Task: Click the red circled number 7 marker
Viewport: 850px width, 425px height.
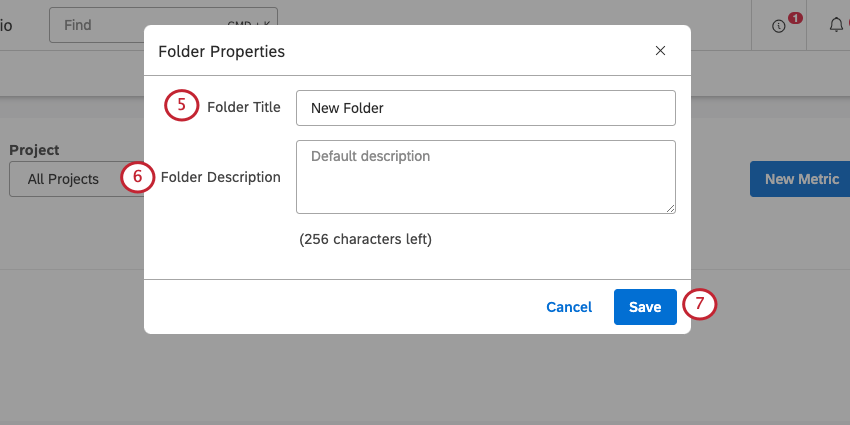Action: pyautogui.click(x=701, y=305)
